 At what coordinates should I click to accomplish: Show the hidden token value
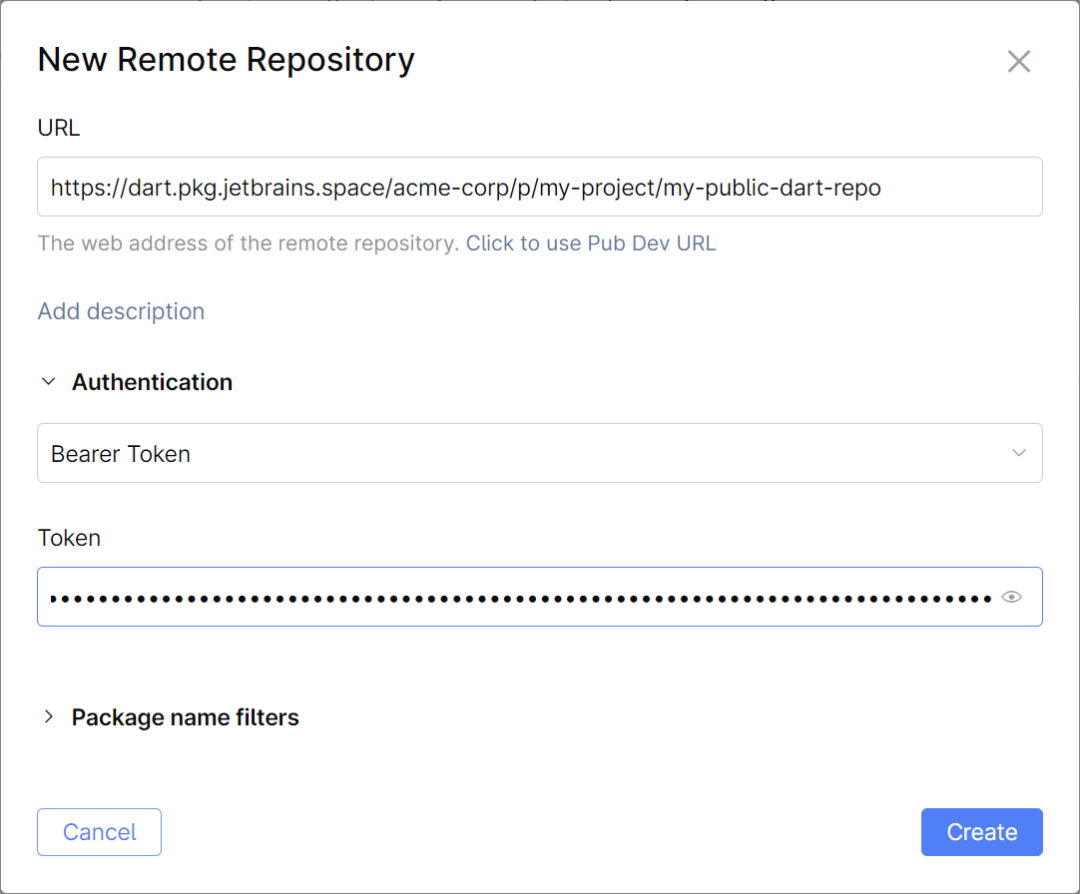point(1011,597)
